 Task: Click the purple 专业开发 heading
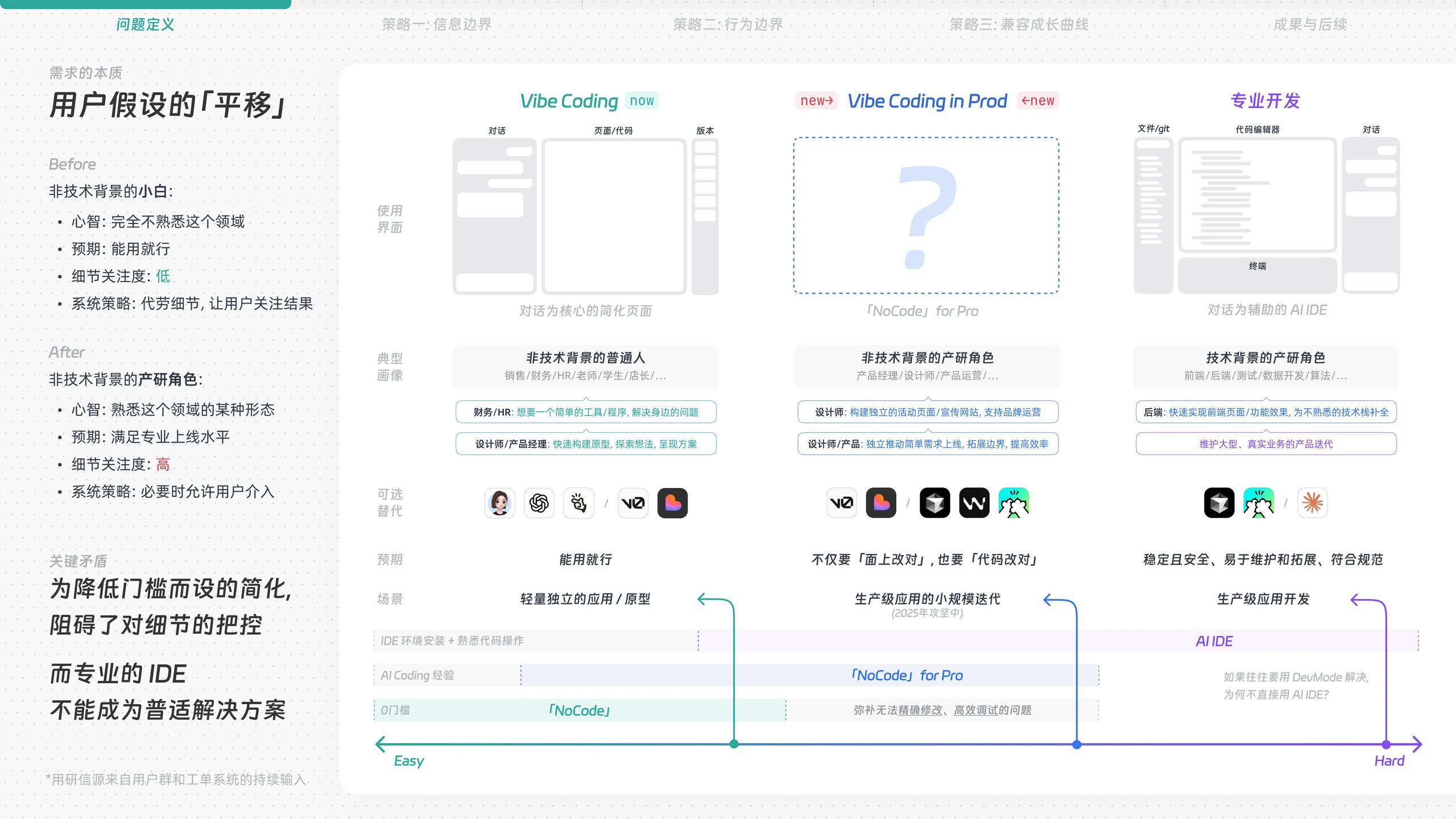[x=1265, y=101]
